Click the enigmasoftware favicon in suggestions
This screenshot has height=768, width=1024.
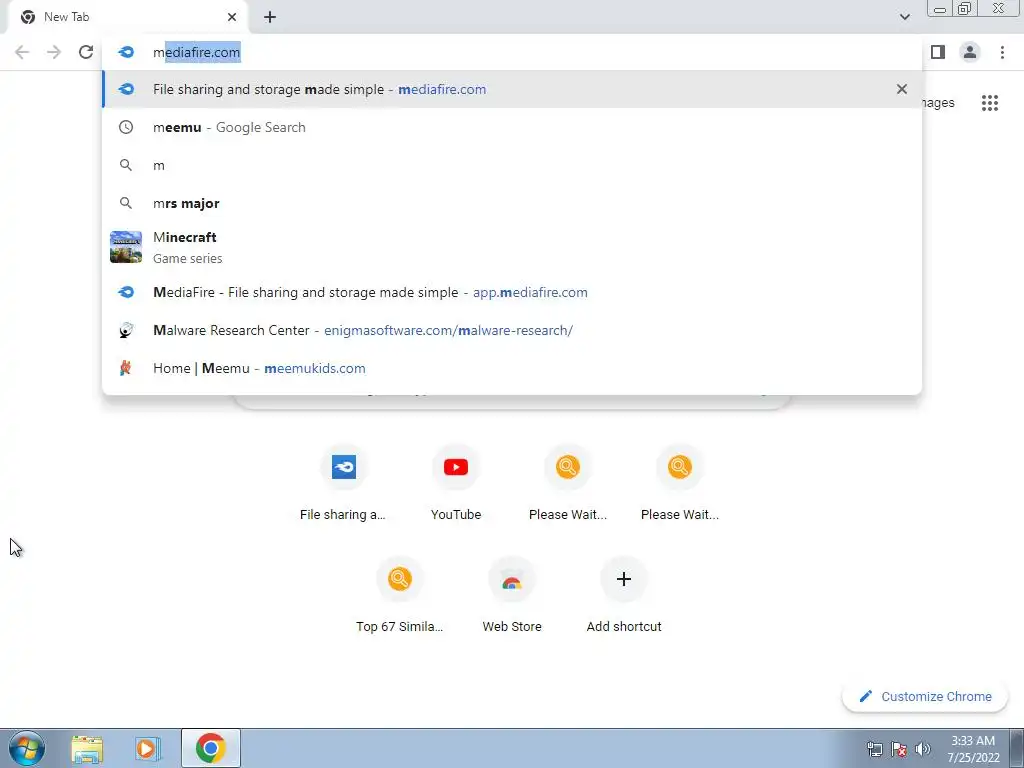[126, 330]
